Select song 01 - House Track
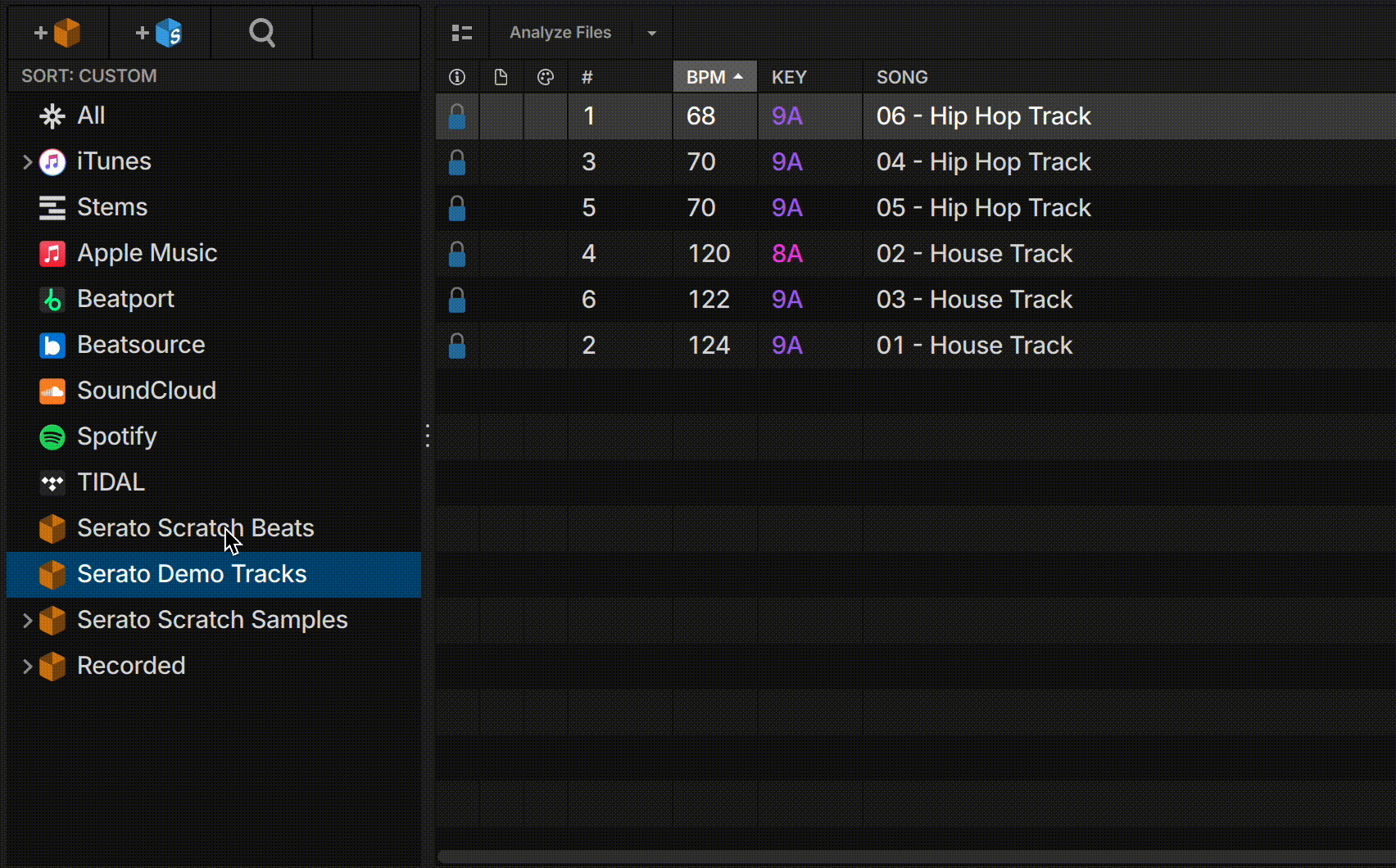This screenshot has height=868, width=1396. pos(974,346)
